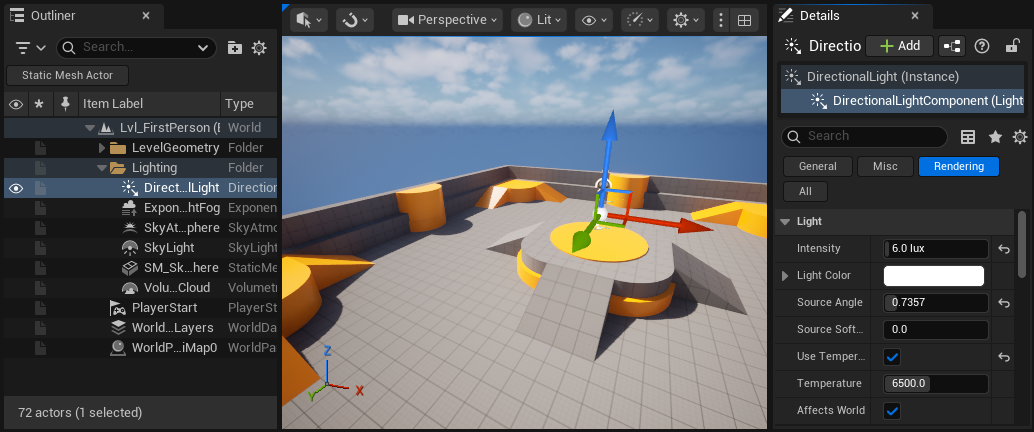Open the property matrix table icon

tap(968, 137)
